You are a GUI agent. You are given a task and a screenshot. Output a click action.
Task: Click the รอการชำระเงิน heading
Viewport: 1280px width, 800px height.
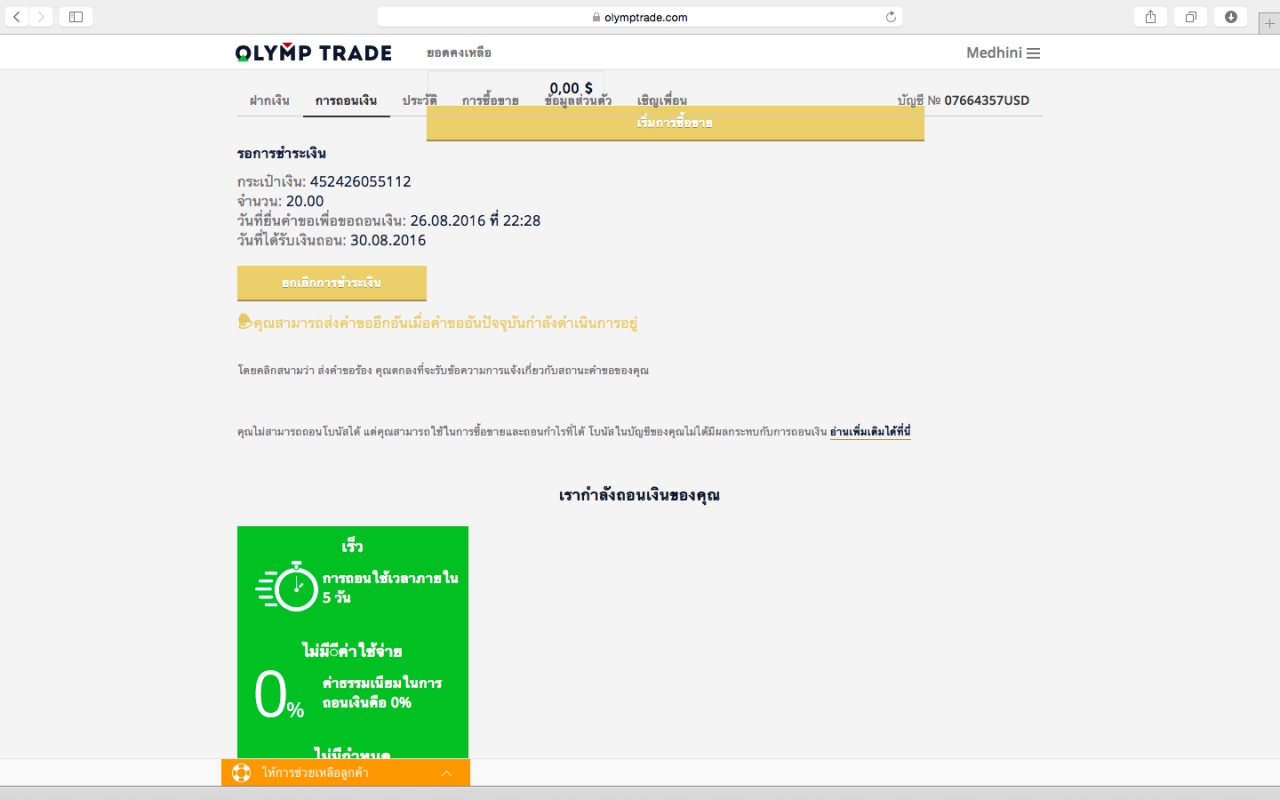(x=282, y=154)
